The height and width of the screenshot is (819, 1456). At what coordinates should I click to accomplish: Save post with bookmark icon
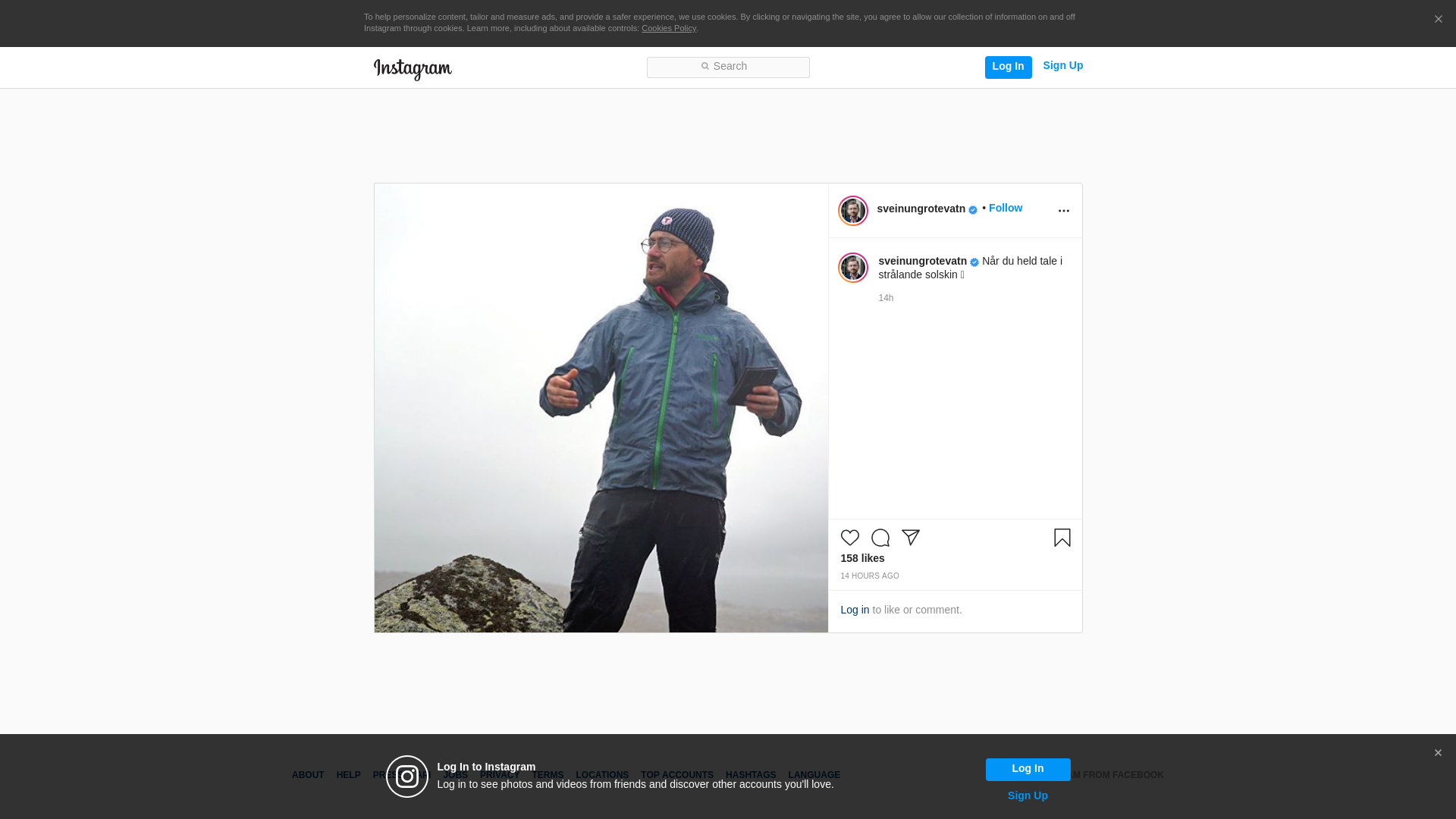[1062, 538]
